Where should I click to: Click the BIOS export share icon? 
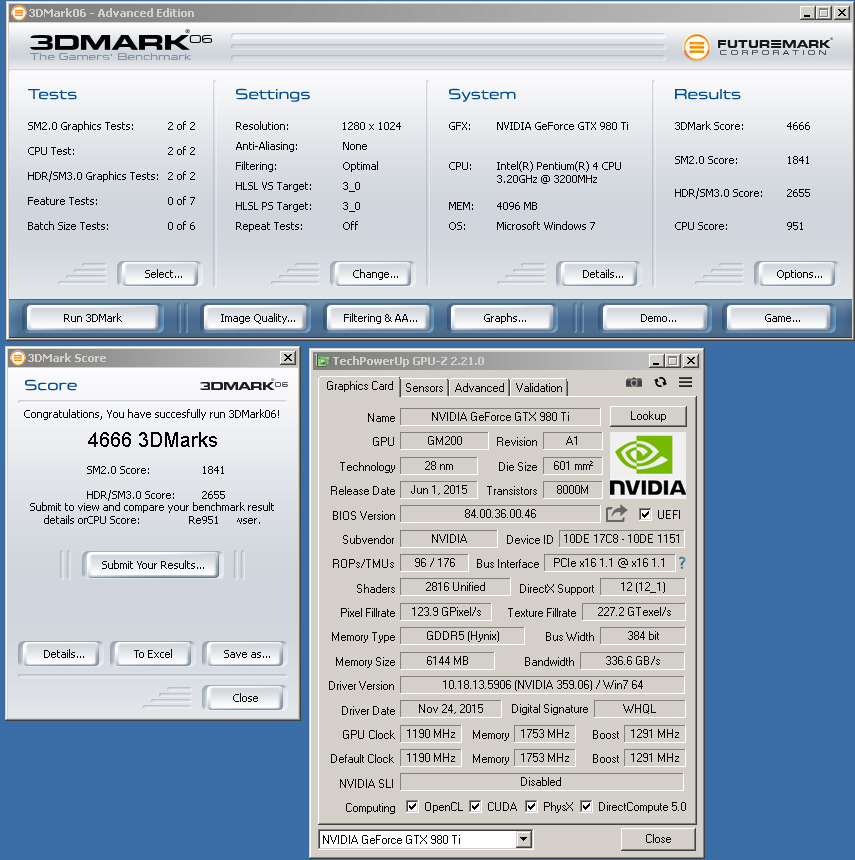(x=616, y=514)
